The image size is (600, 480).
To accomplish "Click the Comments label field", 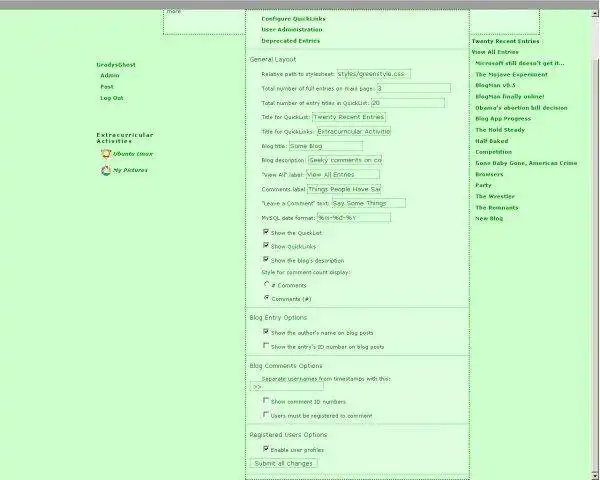I will [x=344, y=189].
